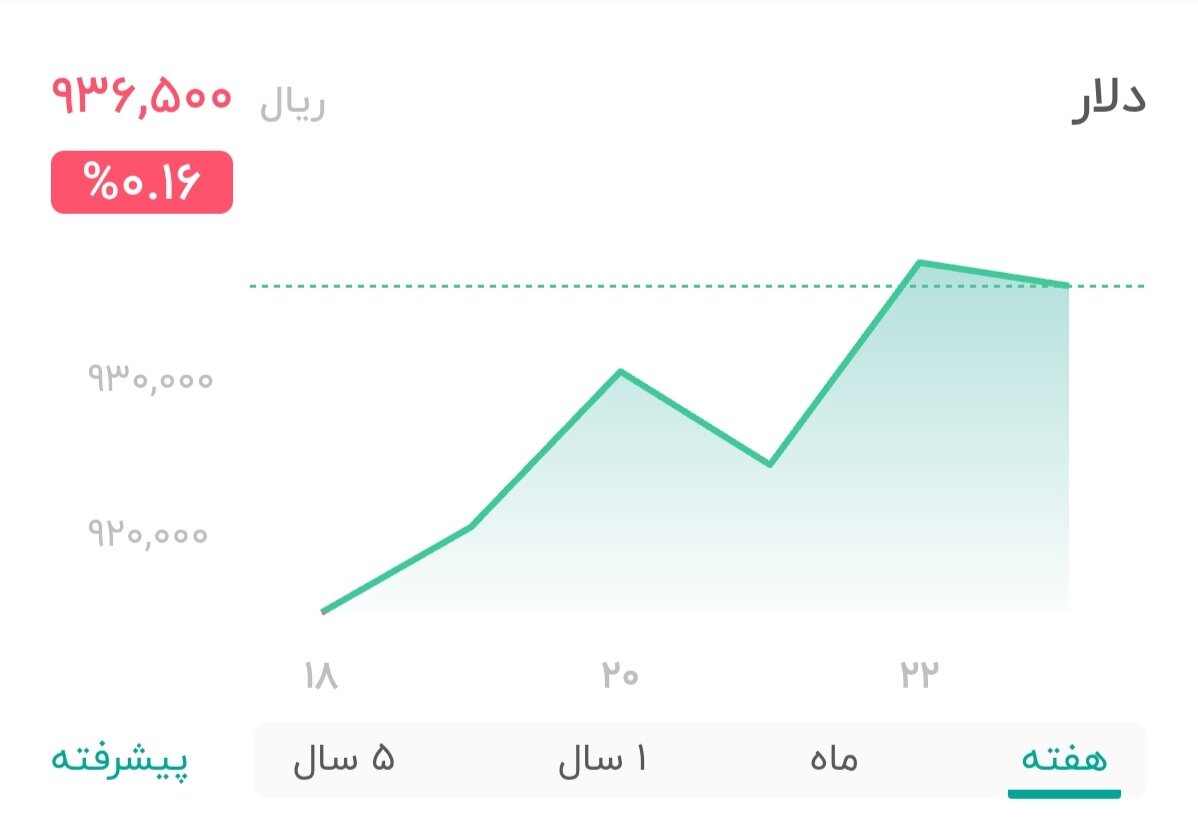
Task: Select the ۵ سال (5 year) range
Action: click(345, 760)
